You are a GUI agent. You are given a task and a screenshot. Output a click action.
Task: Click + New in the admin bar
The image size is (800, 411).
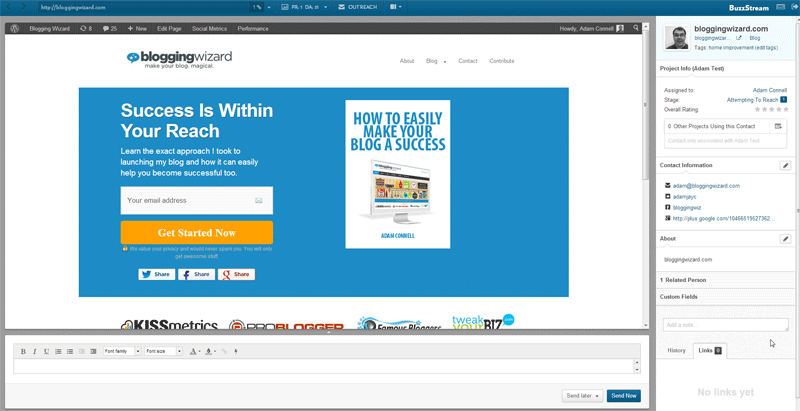click(137, 29)
